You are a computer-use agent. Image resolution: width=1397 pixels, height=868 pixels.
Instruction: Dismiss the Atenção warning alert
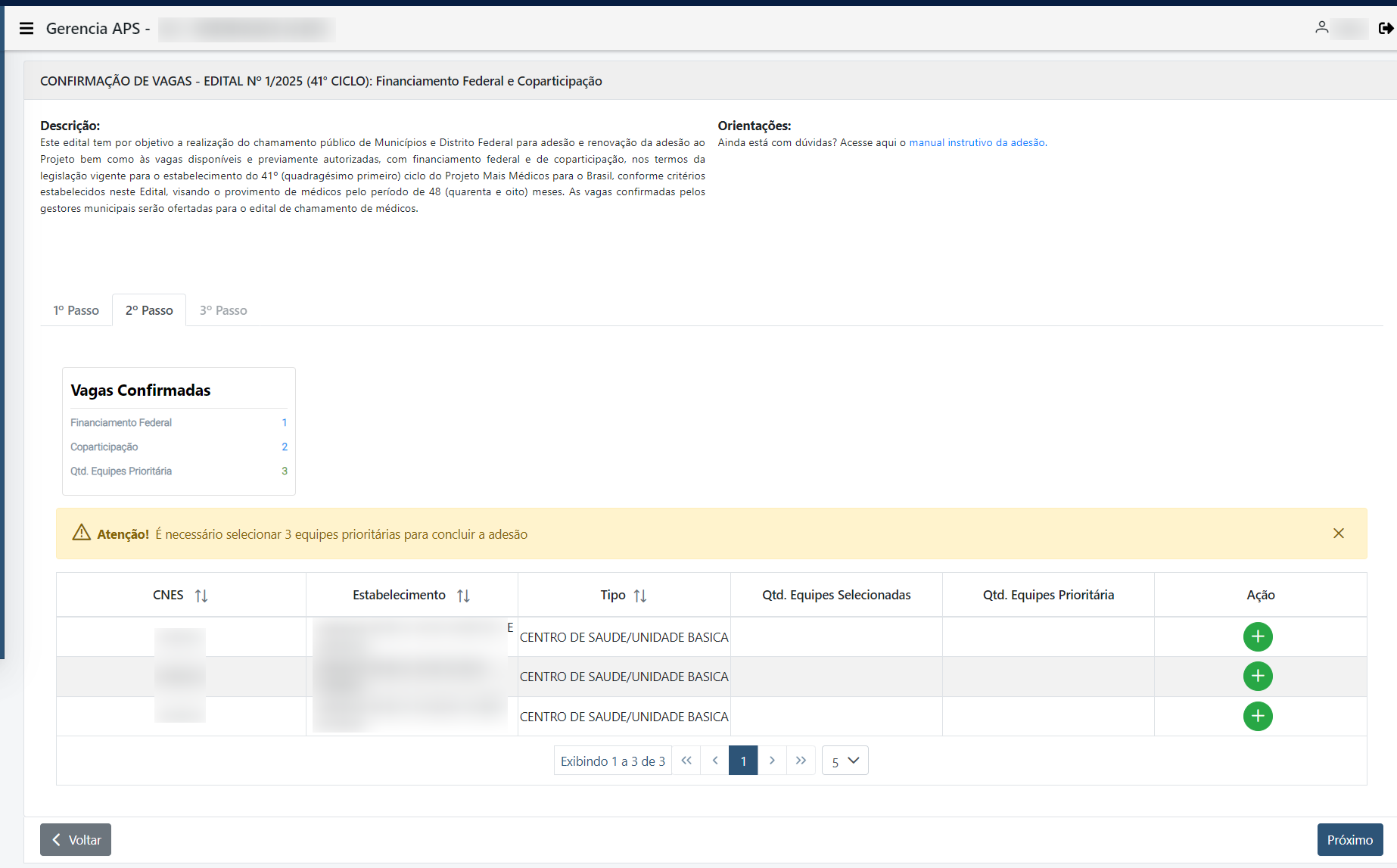point(1338,534)
